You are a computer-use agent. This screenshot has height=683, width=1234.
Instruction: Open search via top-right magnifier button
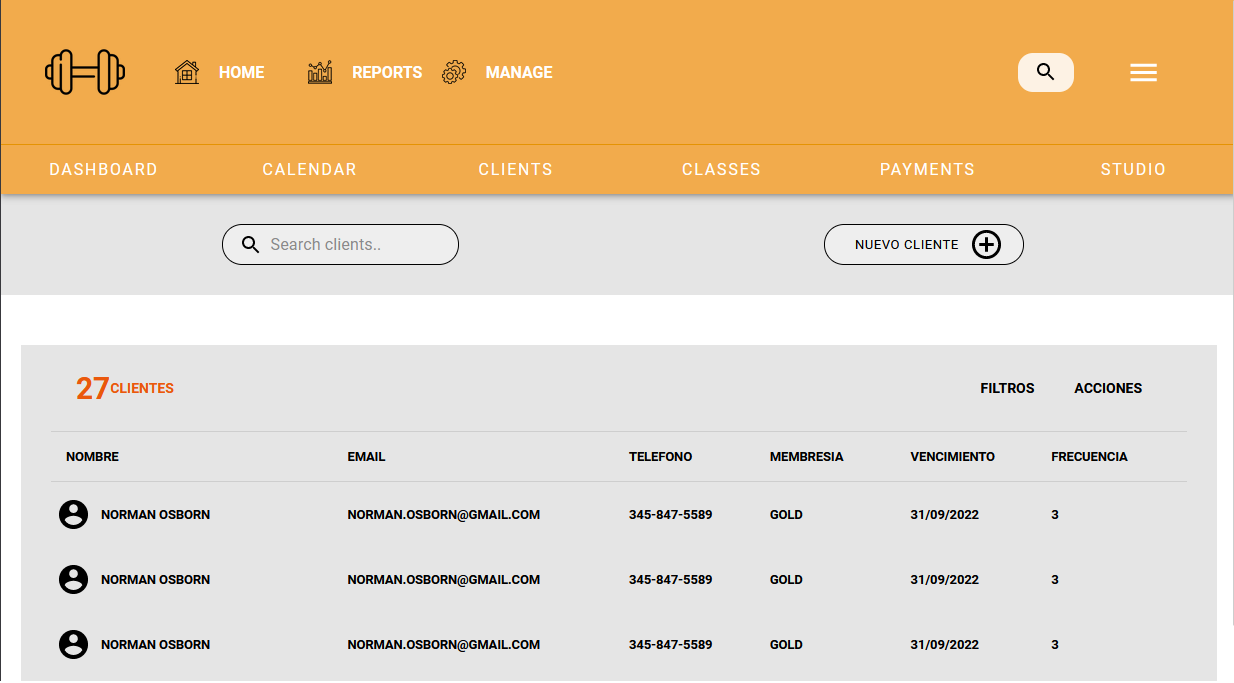pyautogui.click(x=1046, y=72)
